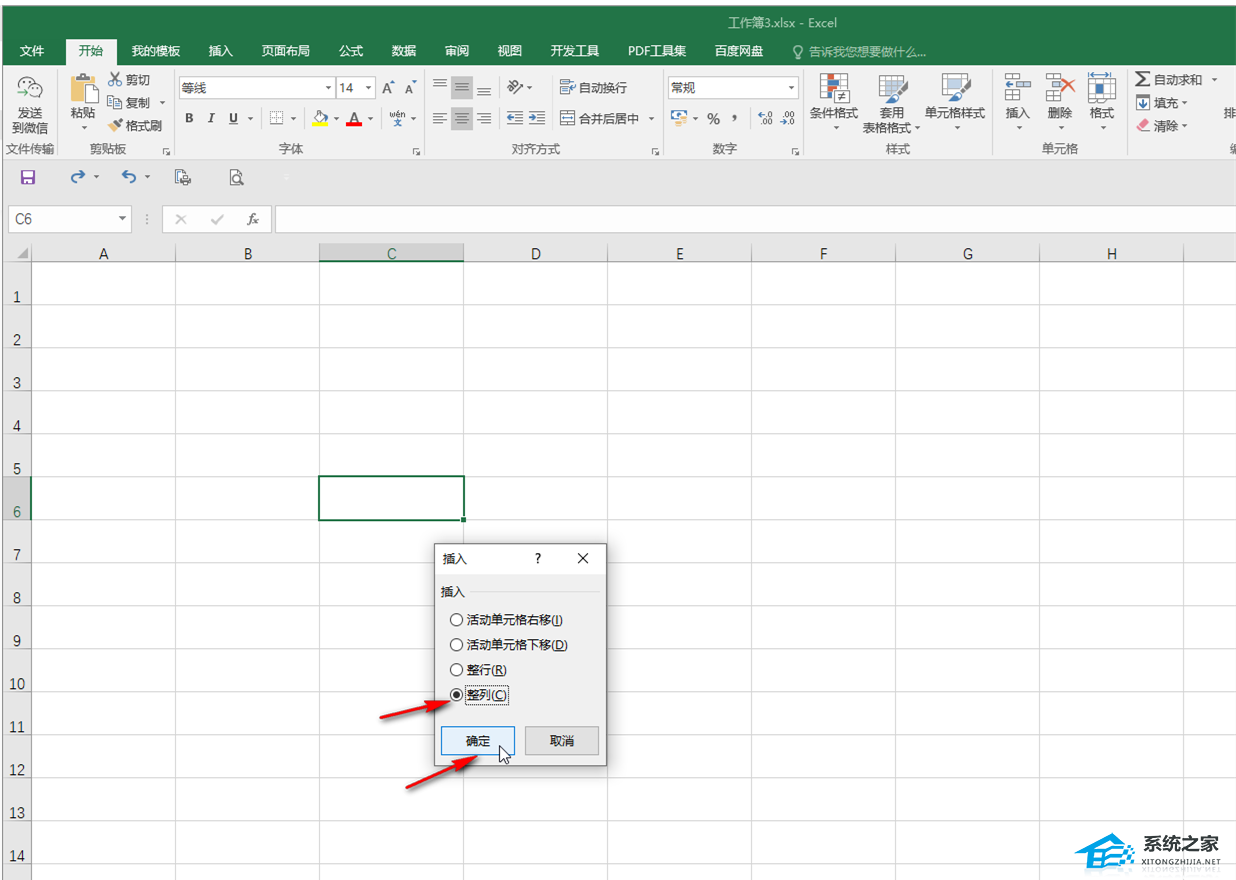Click the Save icon in quick access toolbar
This screenshot has height=880, width=1236.
click(28, 177)
